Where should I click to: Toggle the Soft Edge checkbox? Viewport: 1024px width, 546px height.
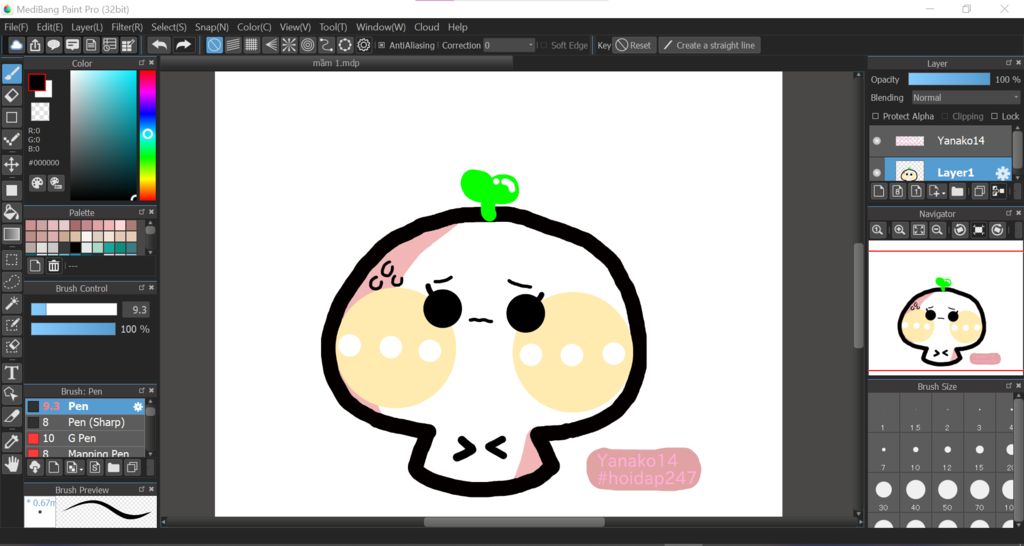pyautogui.click(x=544, y=45)
